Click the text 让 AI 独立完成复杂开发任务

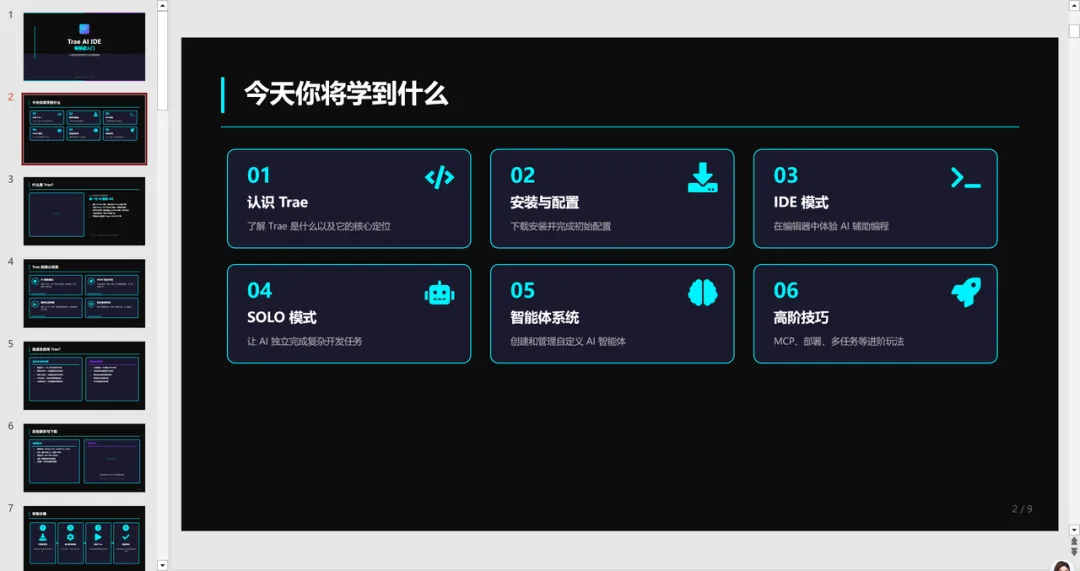pyautogui.click(x=304, y=341)
